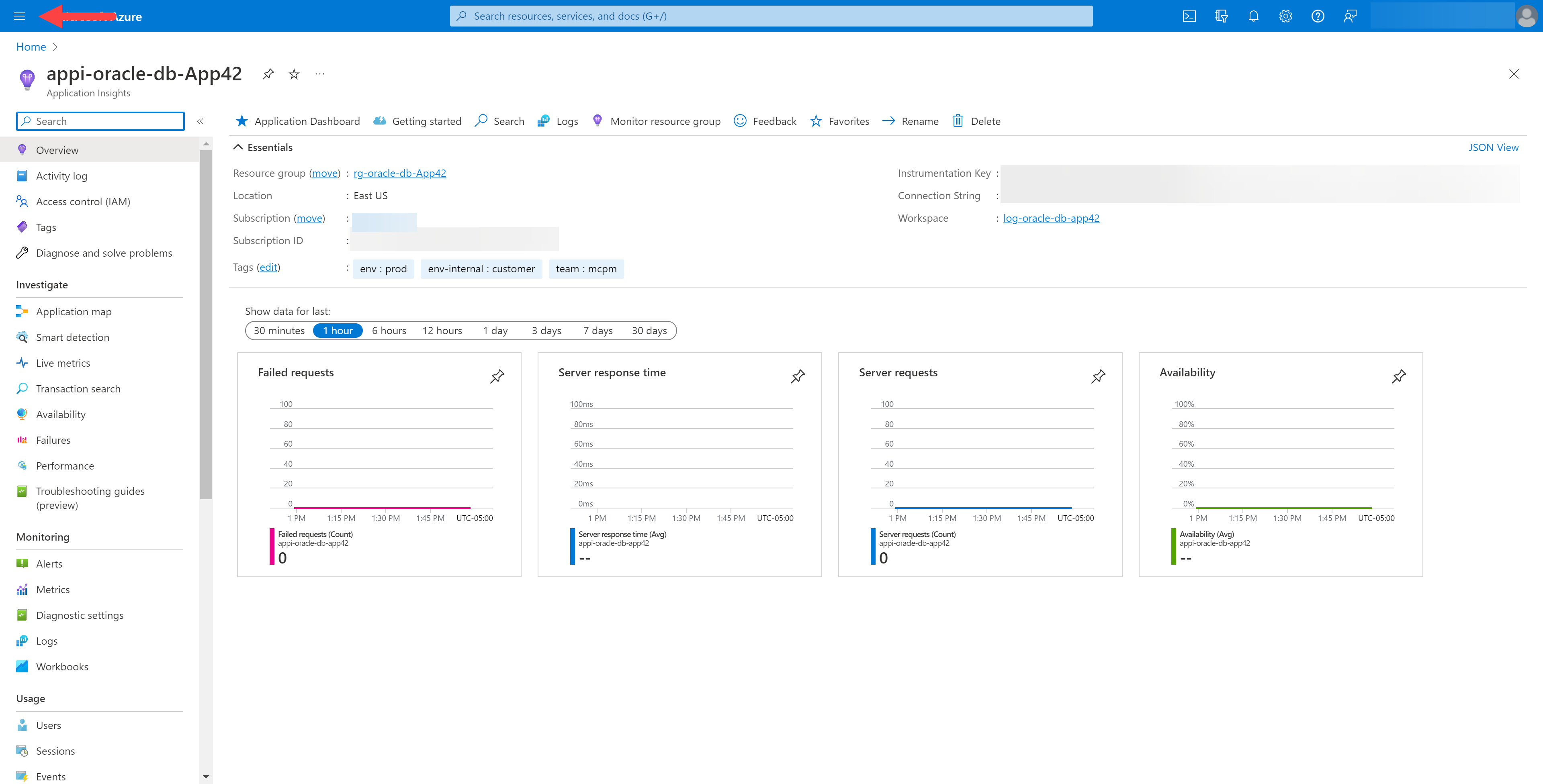
Task: Open log-oracle-db-app42 workspace link
Action: (1051, 218)
